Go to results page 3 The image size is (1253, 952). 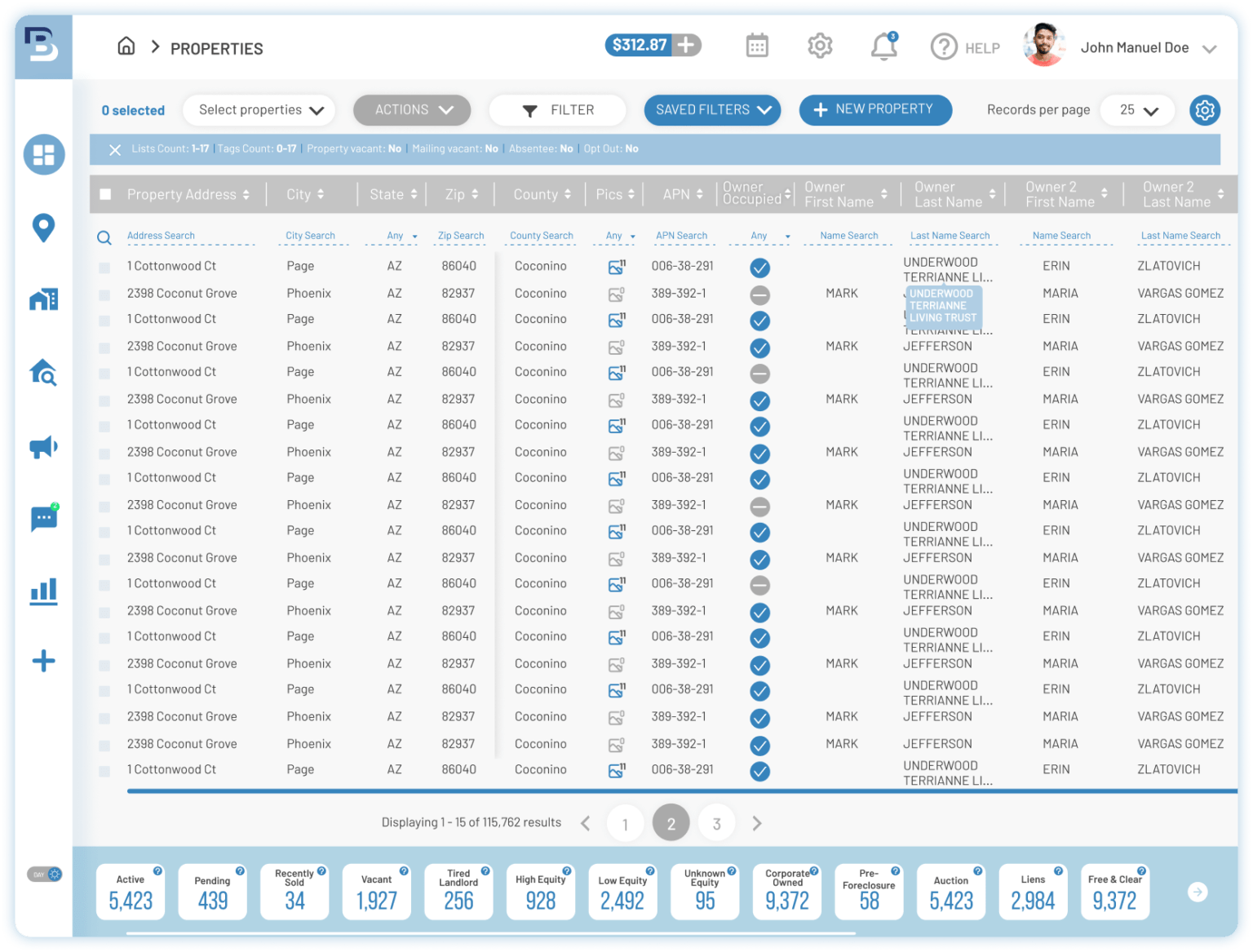(x=716, y=822)
